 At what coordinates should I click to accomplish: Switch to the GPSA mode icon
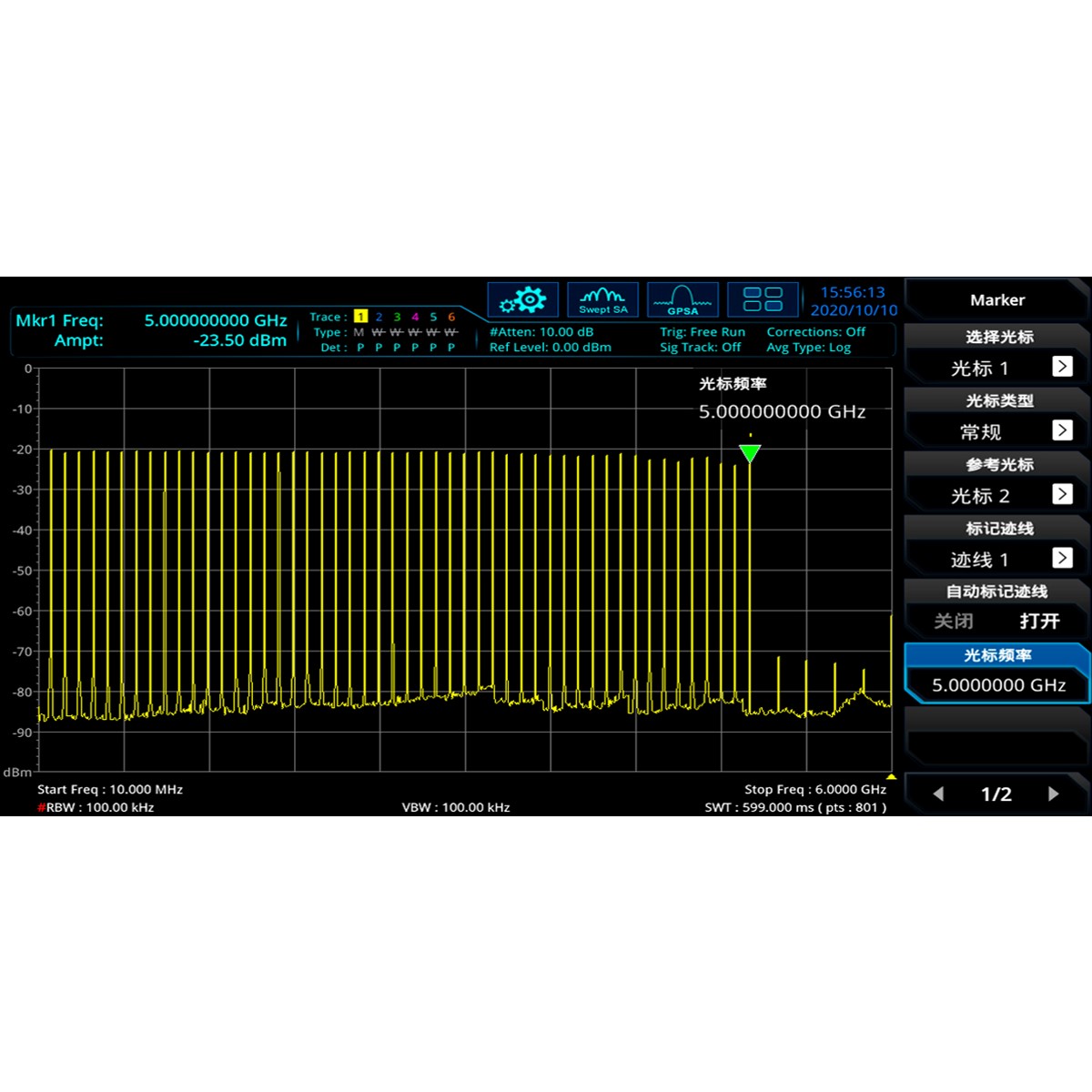coord(682,299)
